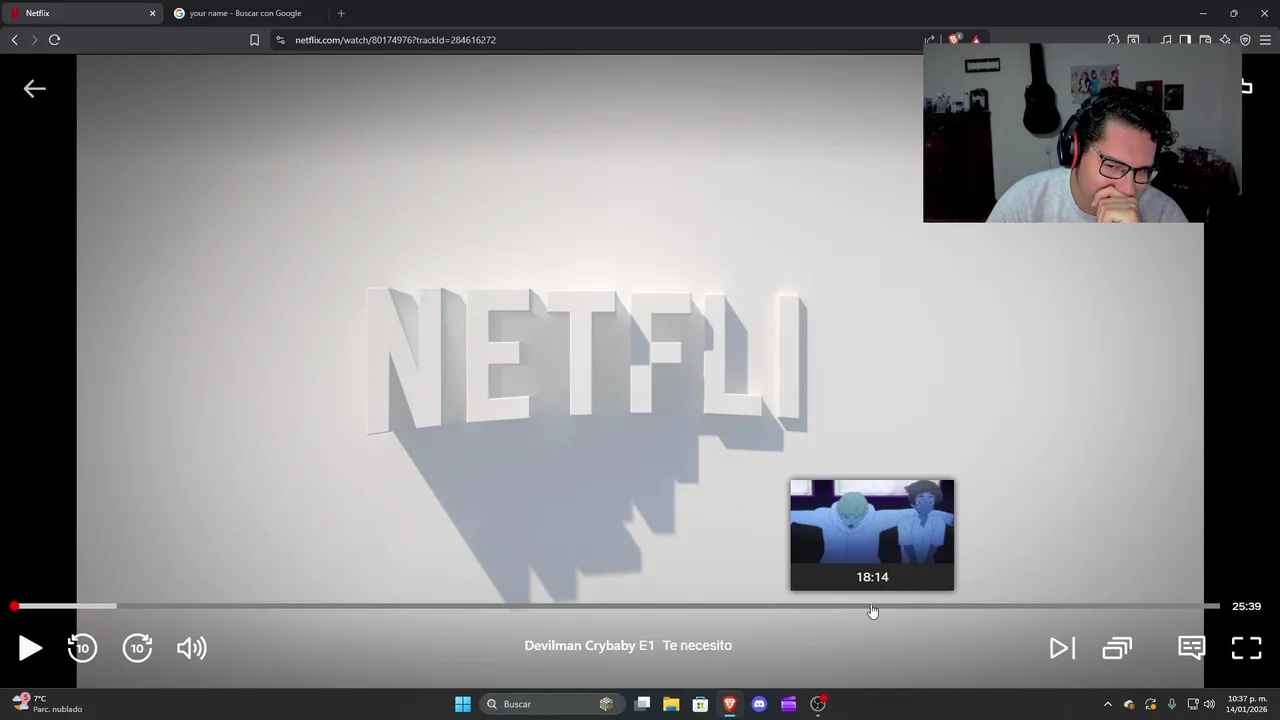Open OBS Studio from the taskbar

click(818, 704)
